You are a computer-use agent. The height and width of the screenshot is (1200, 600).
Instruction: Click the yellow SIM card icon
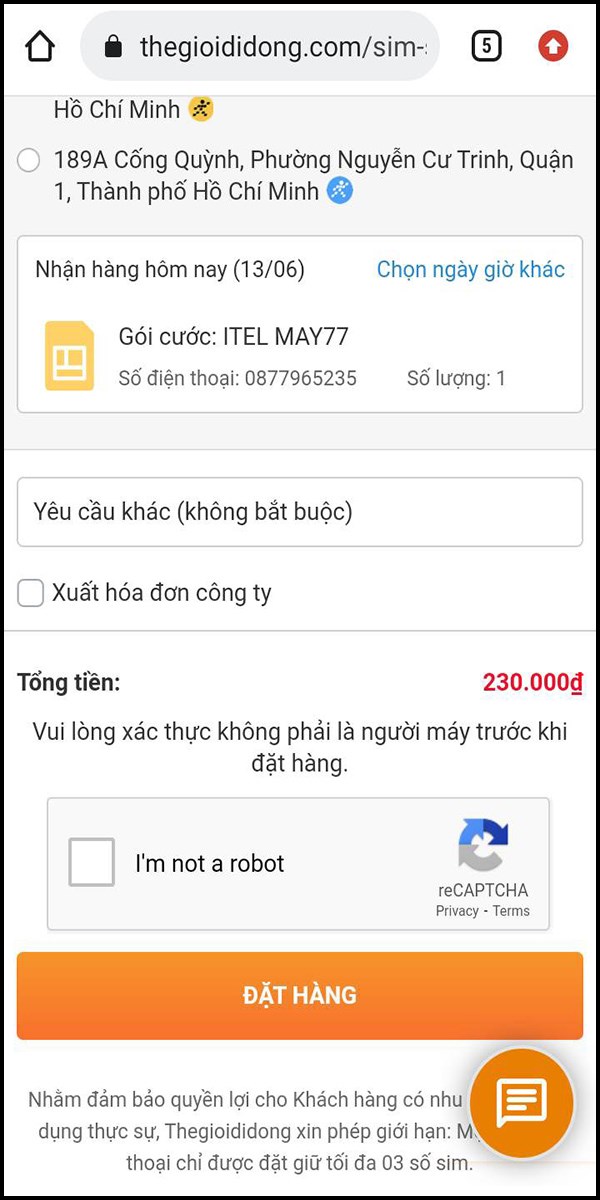click(69, 353)
